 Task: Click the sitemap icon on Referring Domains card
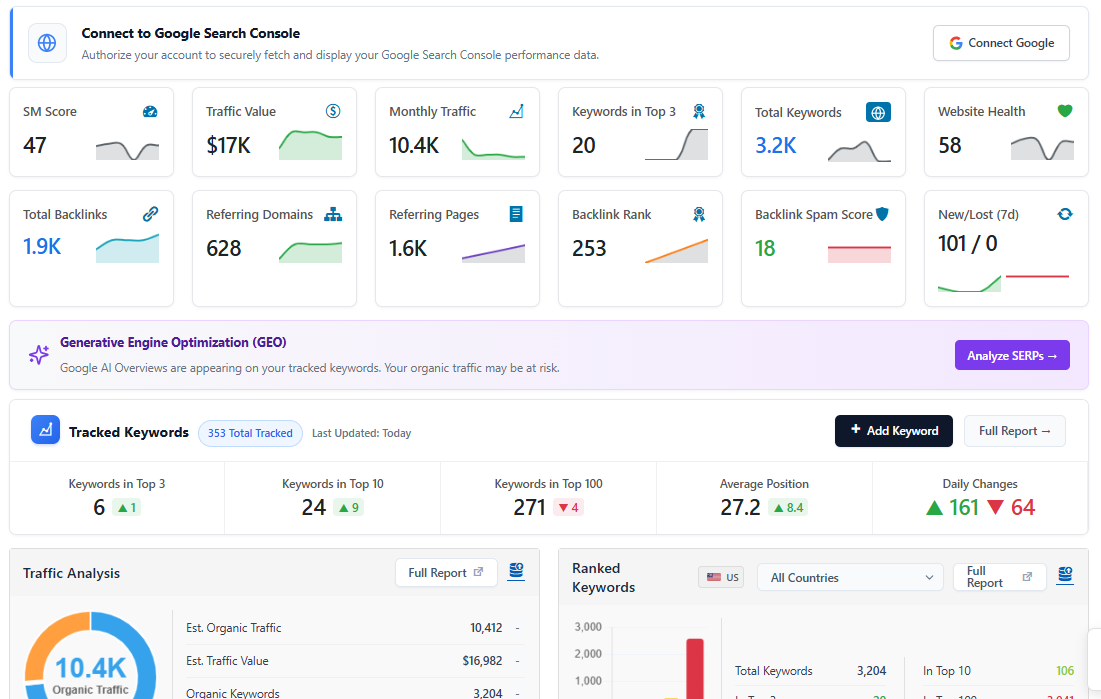[x=333, y=214]
